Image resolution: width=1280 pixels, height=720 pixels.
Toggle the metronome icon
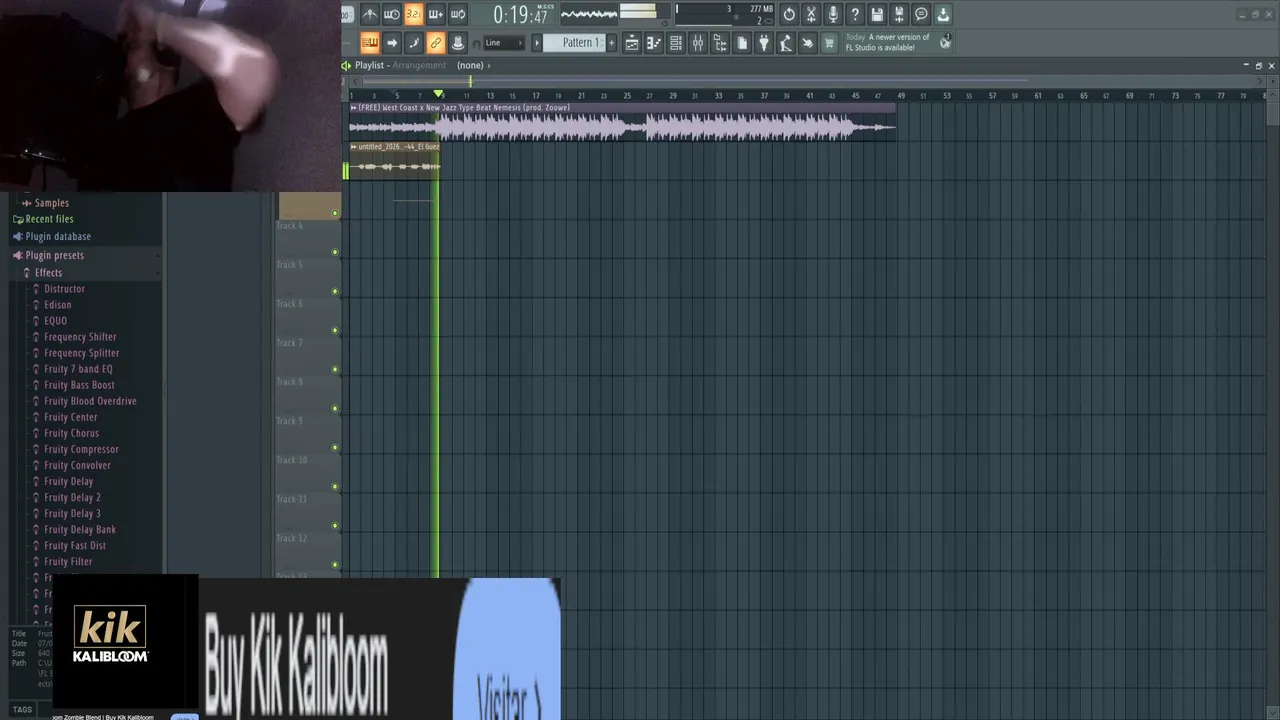(369, 14)
